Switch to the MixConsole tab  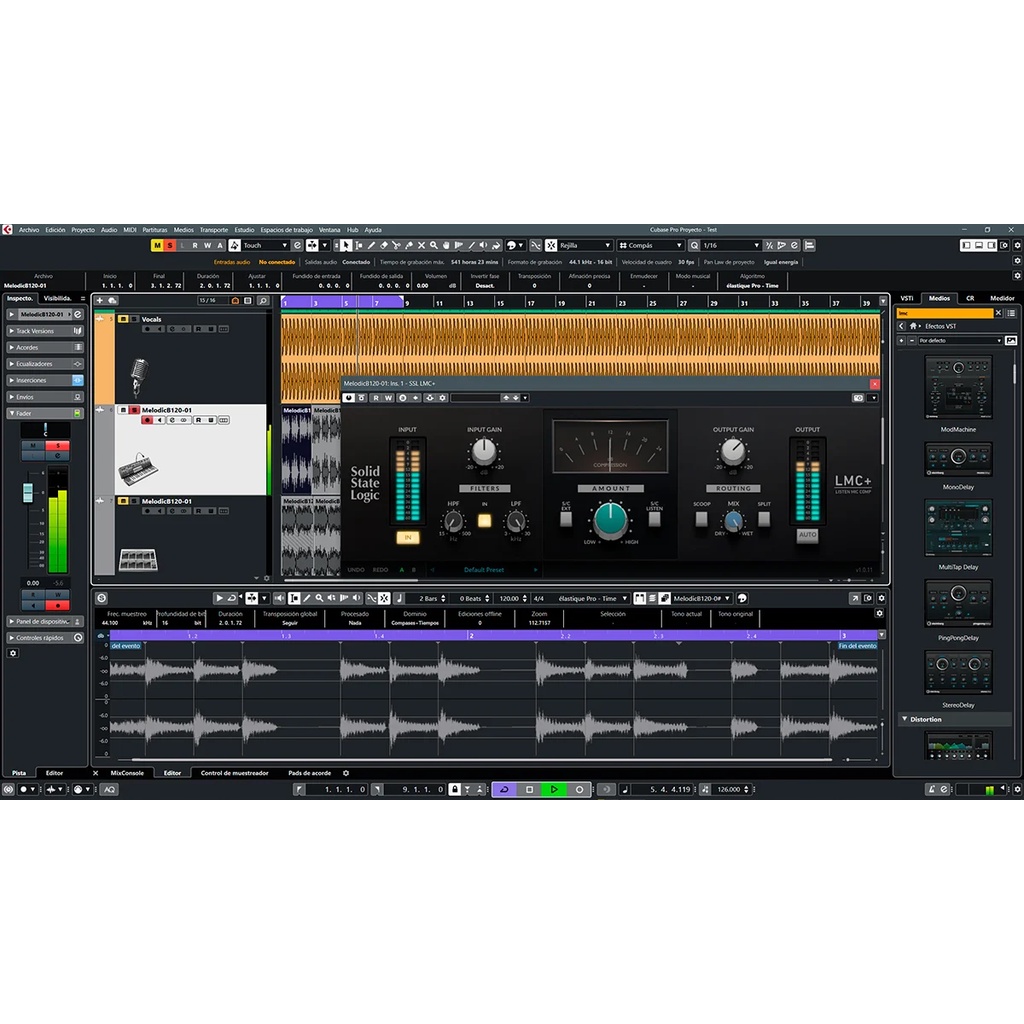click(x=127, y=773)
